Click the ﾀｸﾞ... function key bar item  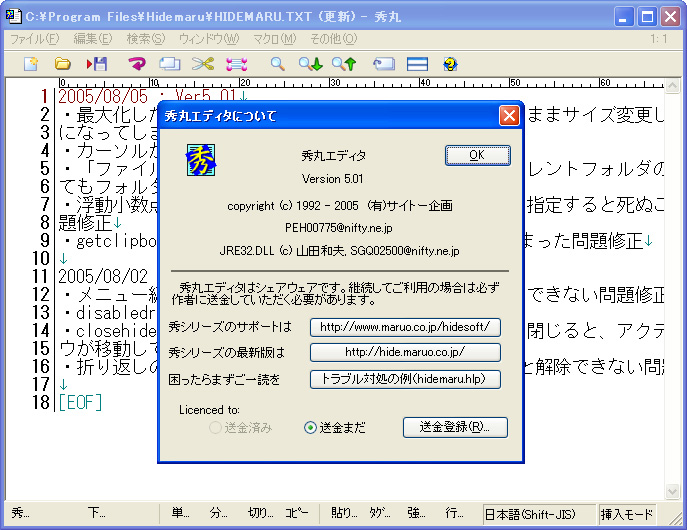click(x=379, y=512)
